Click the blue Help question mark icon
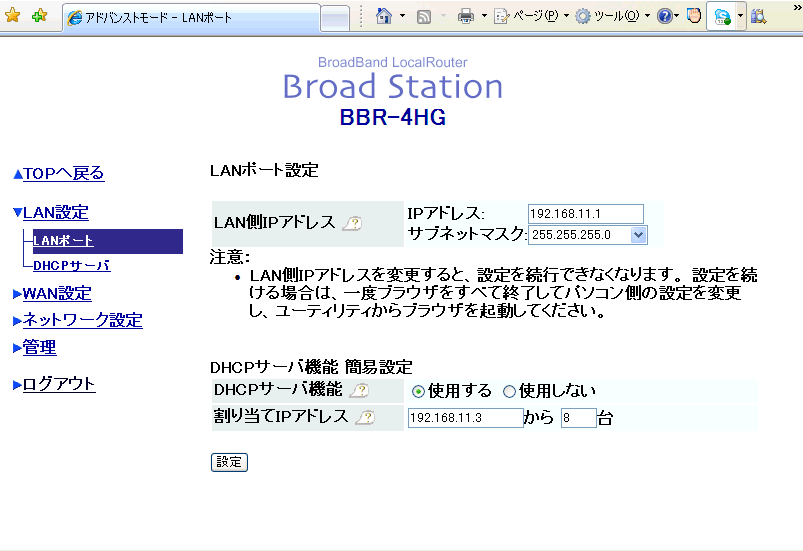This screenshot has height=551, width=803. point(664,16)
